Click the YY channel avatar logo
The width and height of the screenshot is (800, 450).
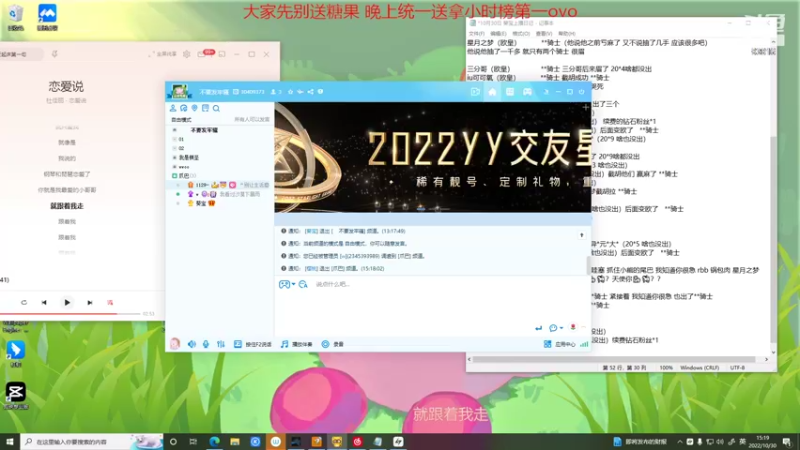180,91
